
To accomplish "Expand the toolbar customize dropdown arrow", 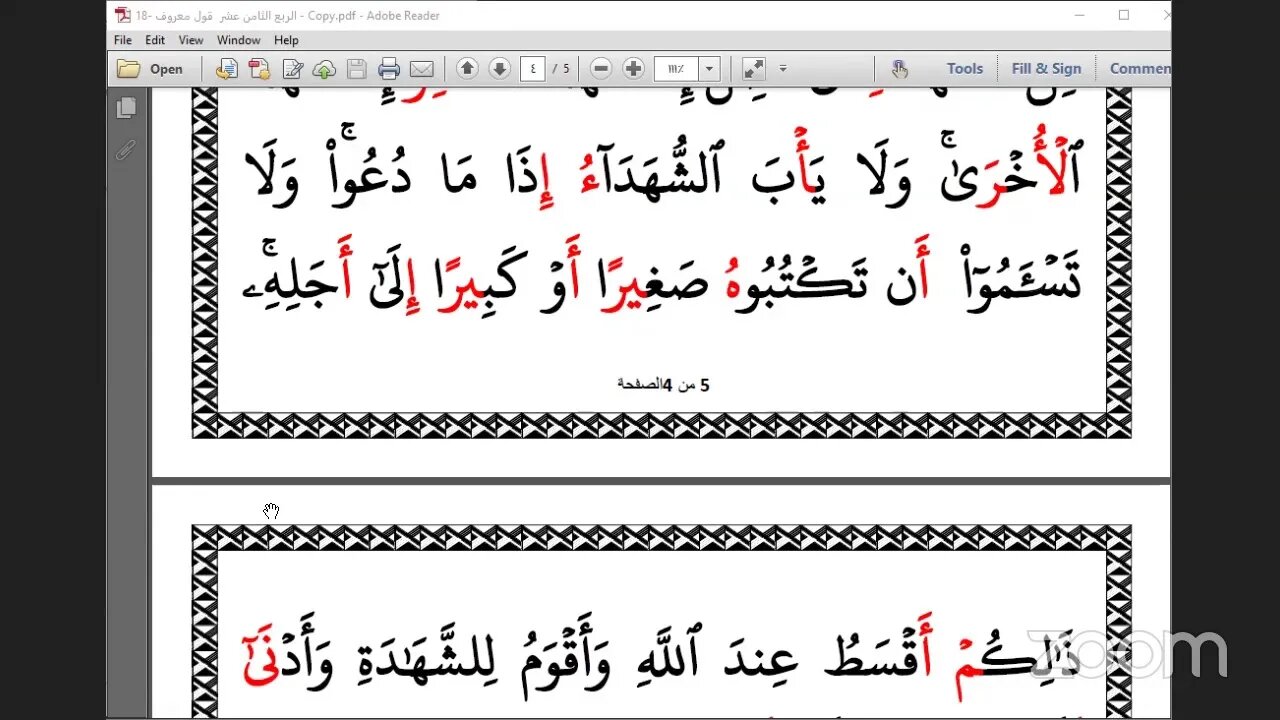I will (783, 69).
